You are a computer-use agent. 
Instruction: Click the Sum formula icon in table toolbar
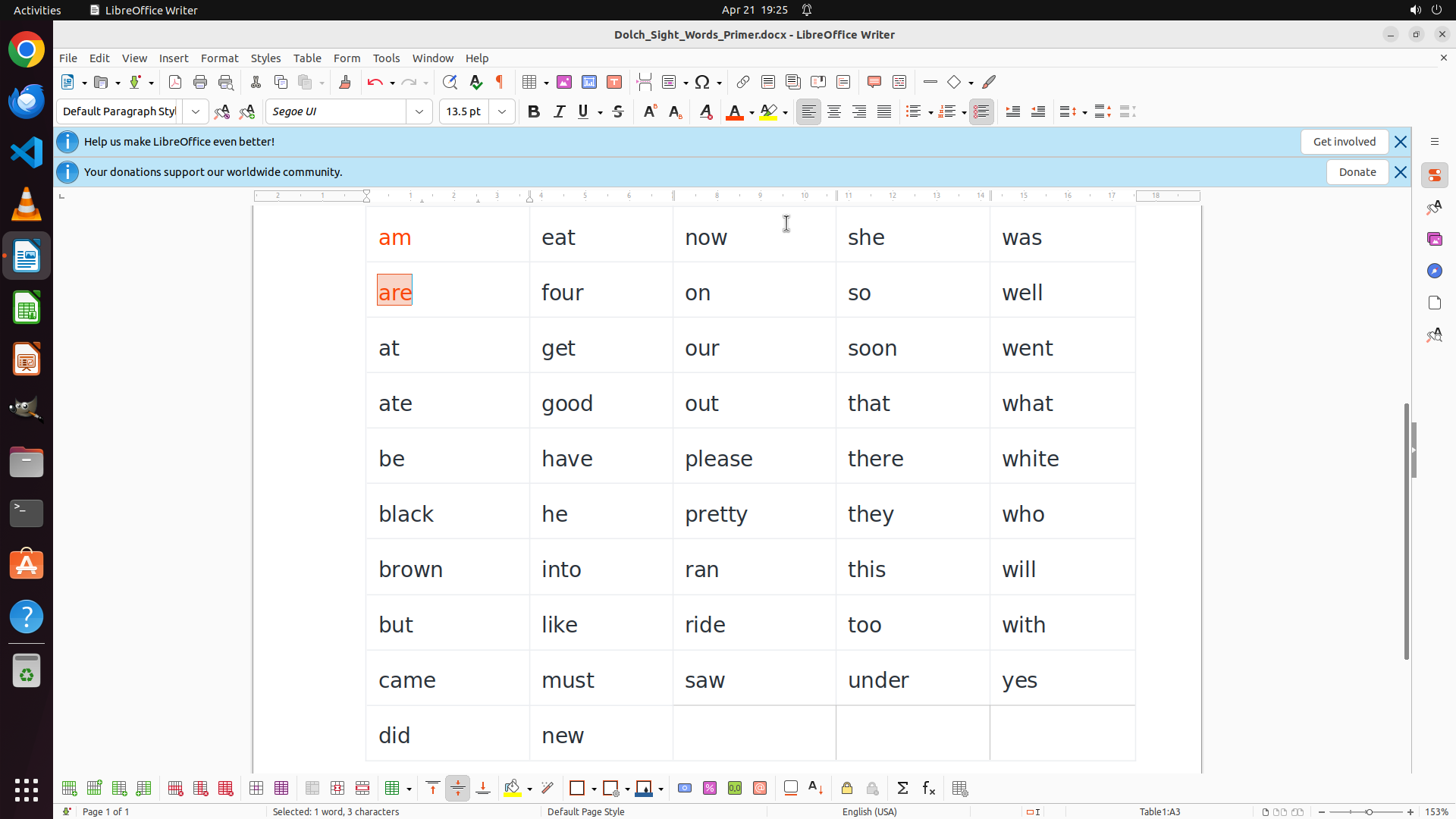click(x=902, y=789)
